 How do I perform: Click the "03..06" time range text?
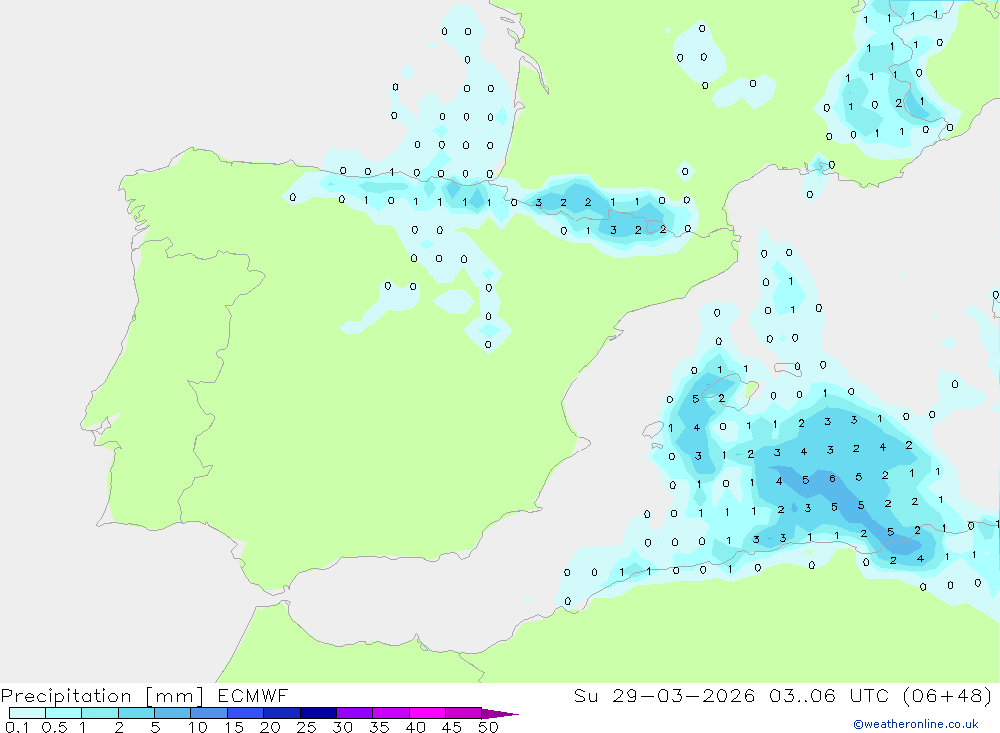click(802, 695)
